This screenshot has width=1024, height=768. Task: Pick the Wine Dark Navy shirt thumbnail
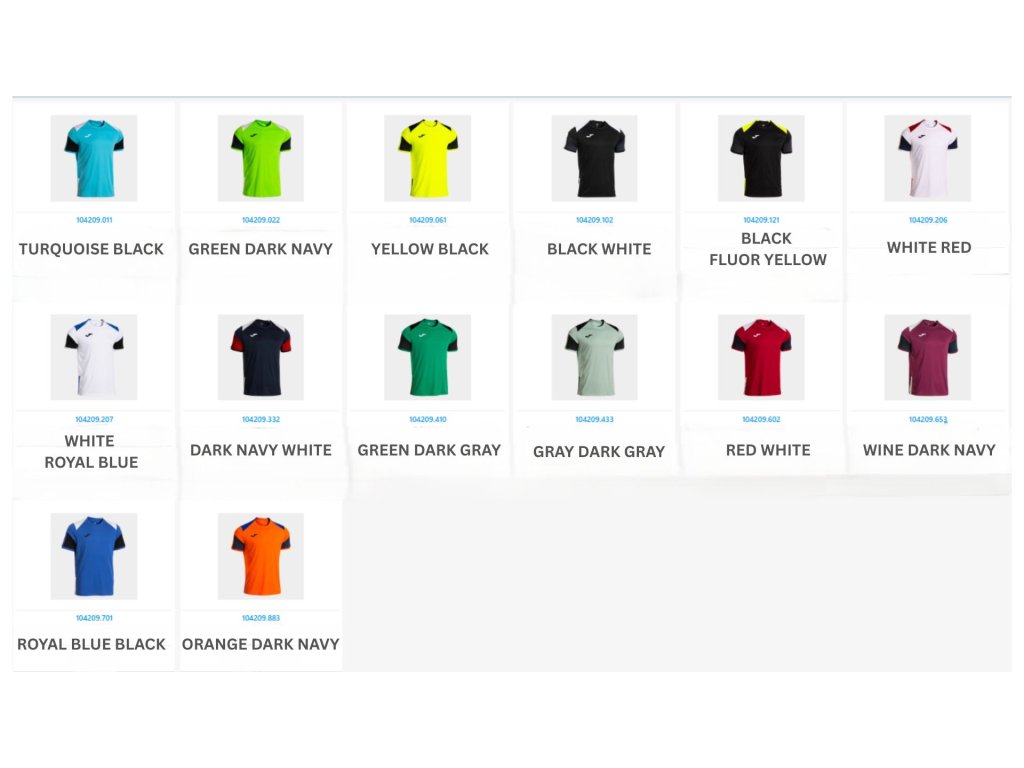[928, 357]
